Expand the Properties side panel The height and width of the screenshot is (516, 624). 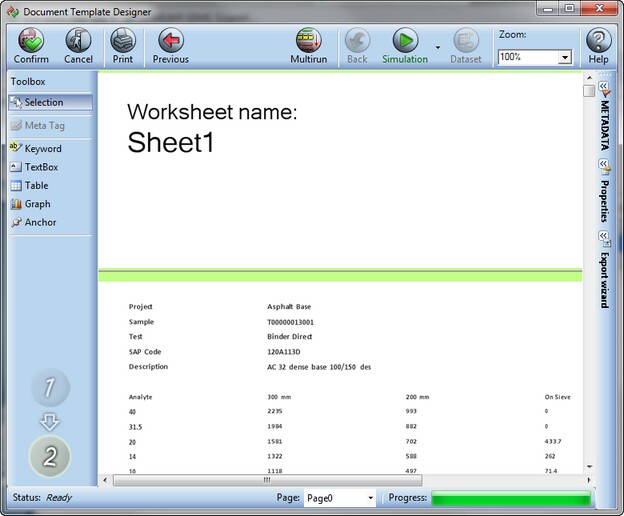tap(604, 191)
